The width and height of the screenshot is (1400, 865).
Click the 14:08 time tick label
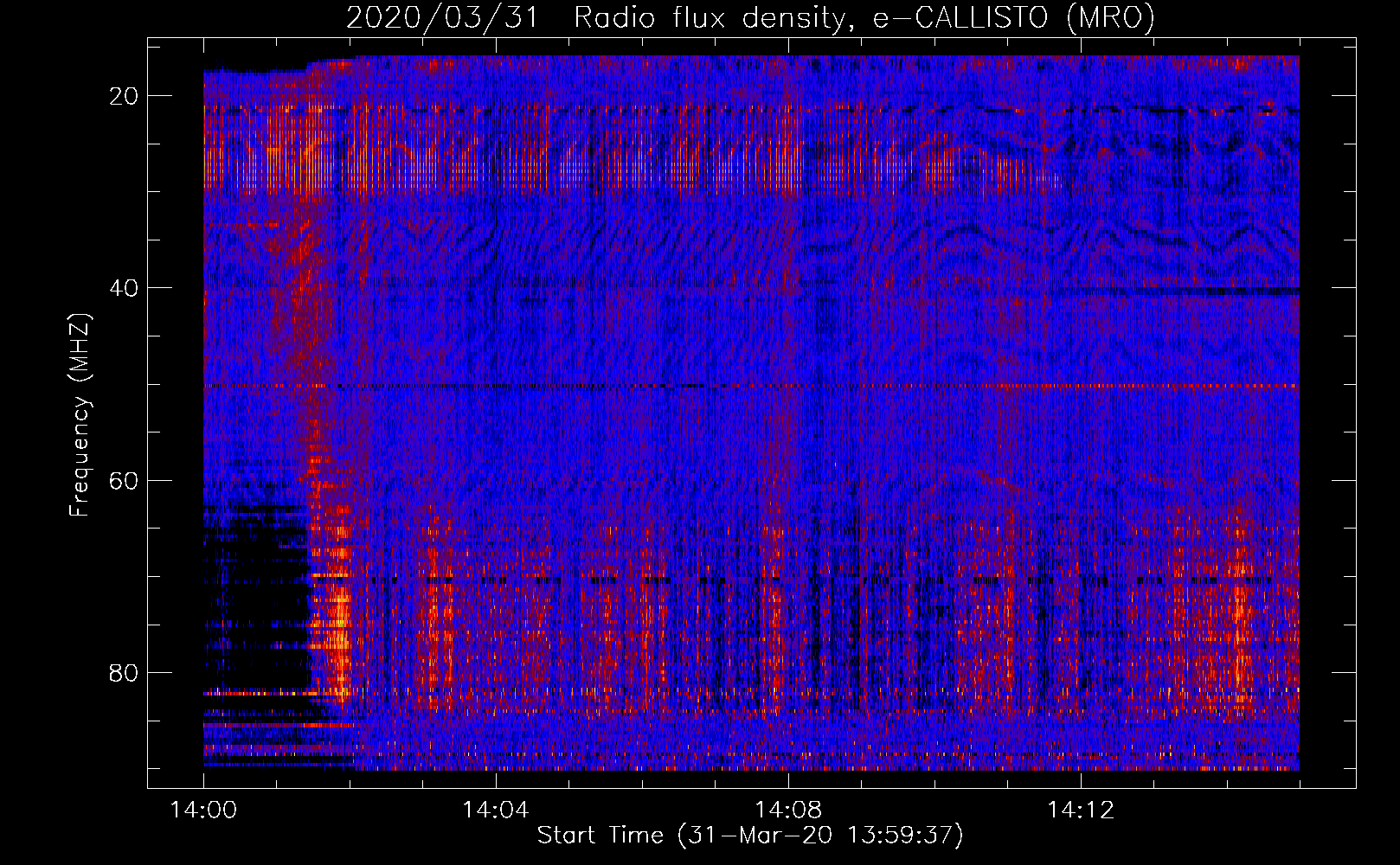[787, 810]
